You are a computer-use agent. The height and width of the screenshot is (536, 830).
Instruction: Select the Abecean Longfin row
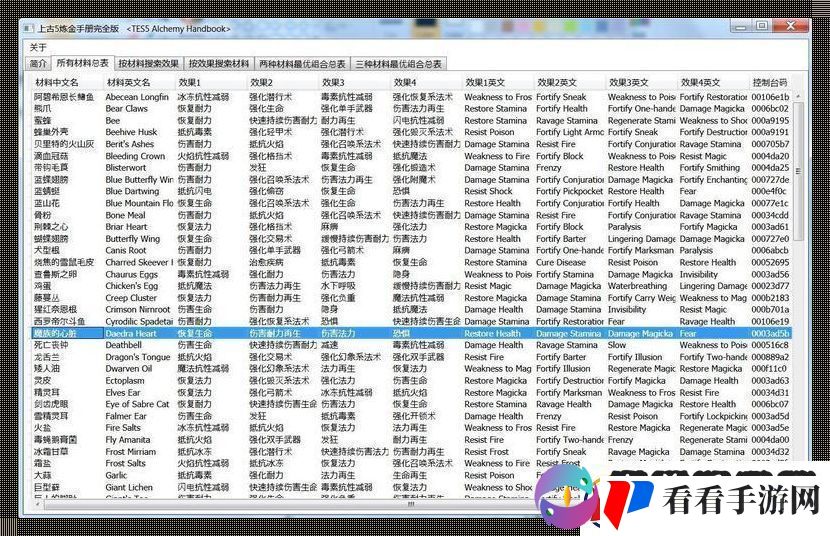[x=412, y=97]
